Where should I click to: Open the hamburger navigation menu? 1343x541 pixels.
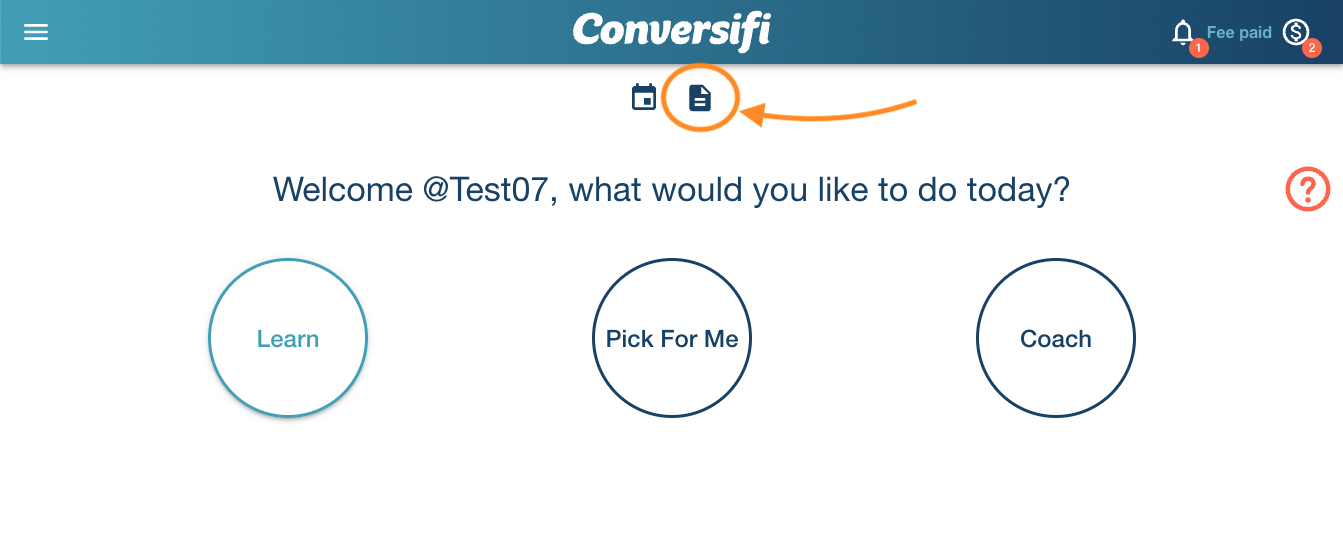(36, 32)
